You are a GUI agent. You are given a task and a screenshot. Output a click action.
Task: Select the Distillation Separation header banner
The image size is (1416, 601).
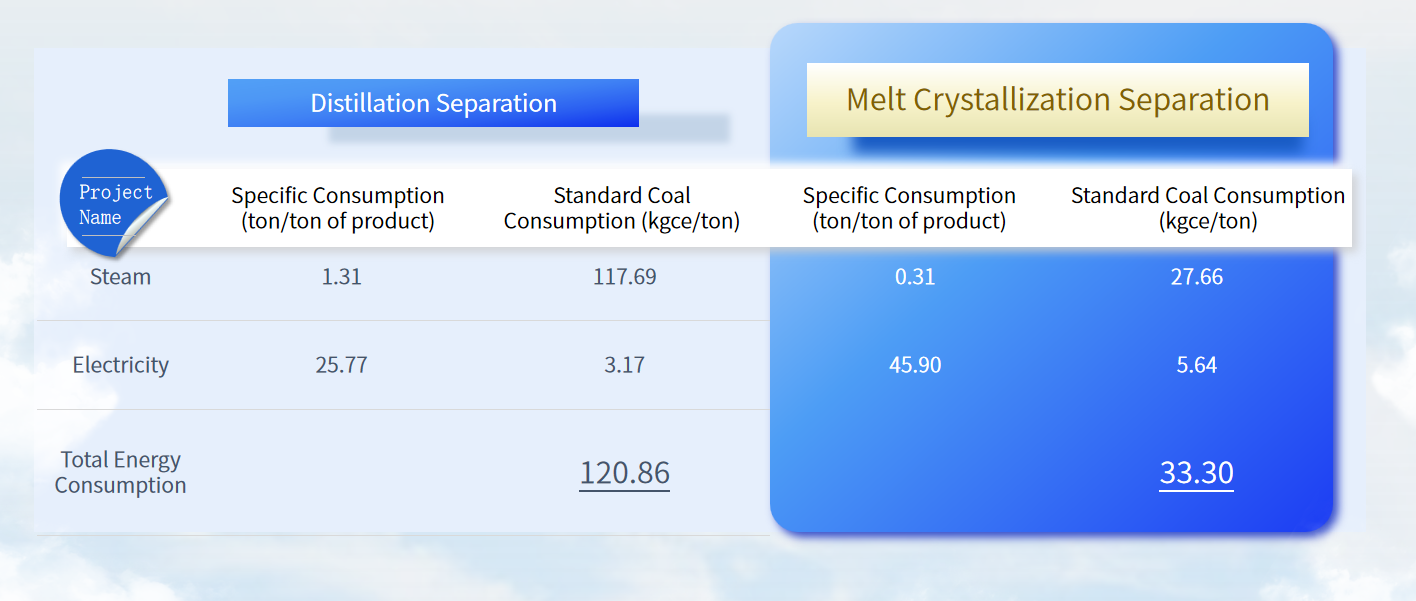tap(433, 103)
